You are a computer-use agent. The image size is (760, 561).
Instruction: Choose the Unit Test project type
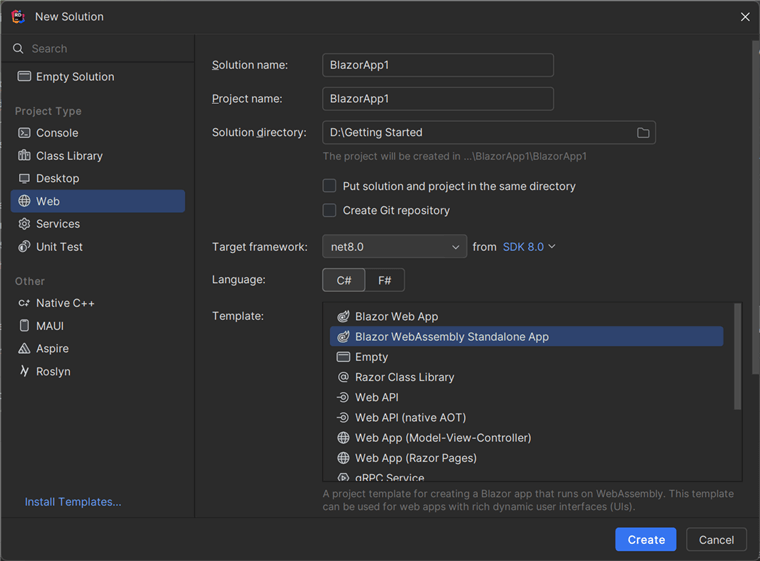pos(97,246)
